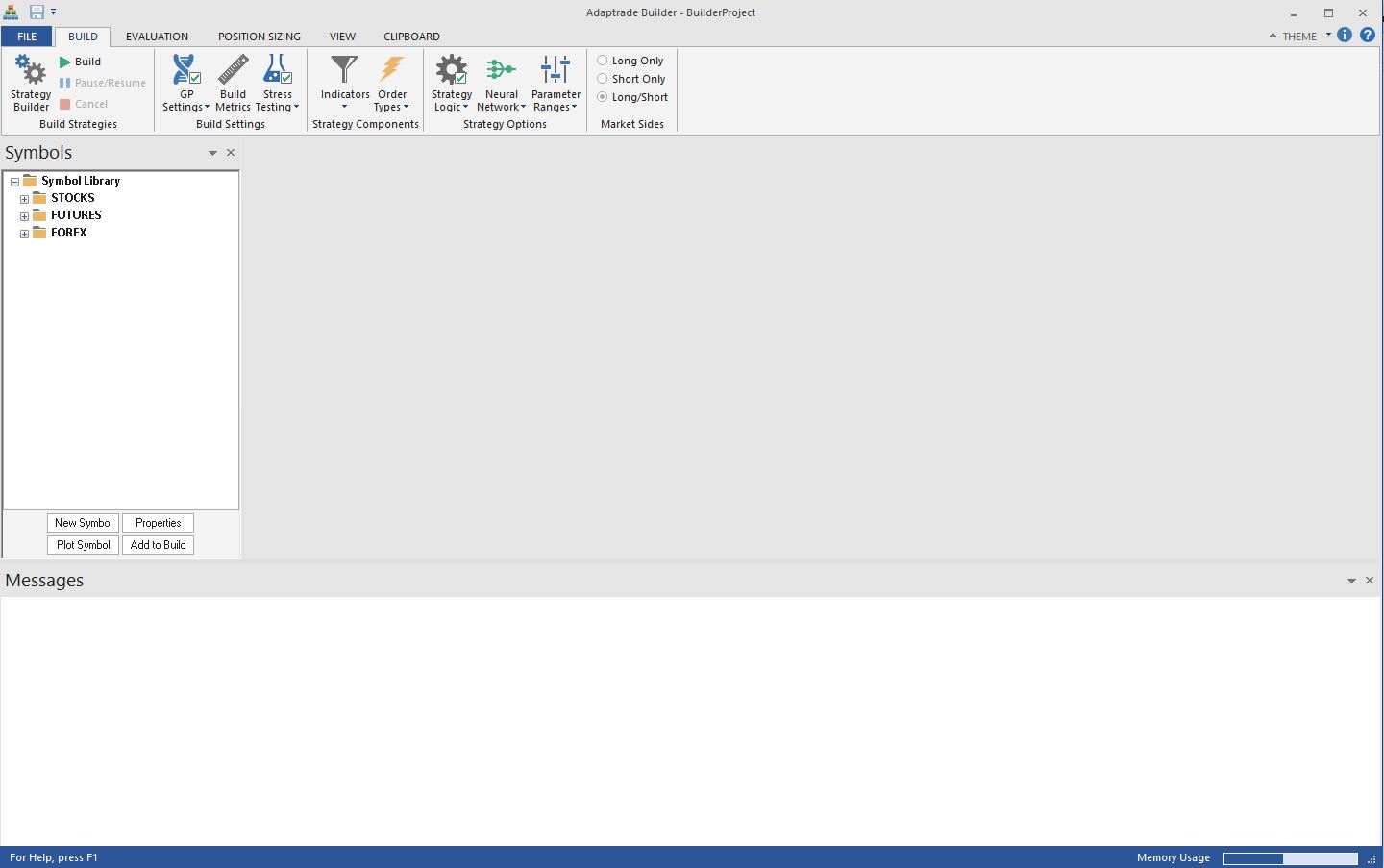This screenshot has width=1384, height=868.
Task: Select the Short Only radio button
Action: click(603, 79)
